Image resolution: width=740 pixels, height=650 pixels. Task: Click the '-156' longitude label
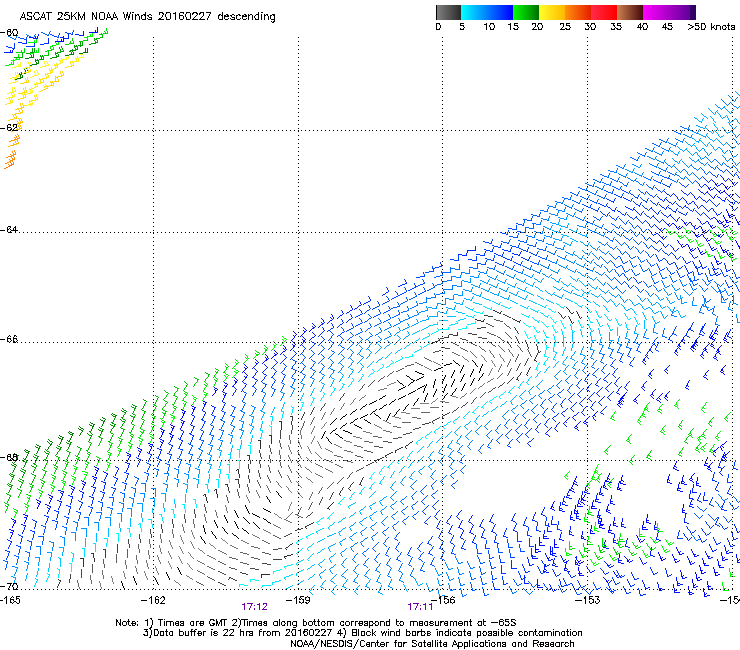[443, 600]
